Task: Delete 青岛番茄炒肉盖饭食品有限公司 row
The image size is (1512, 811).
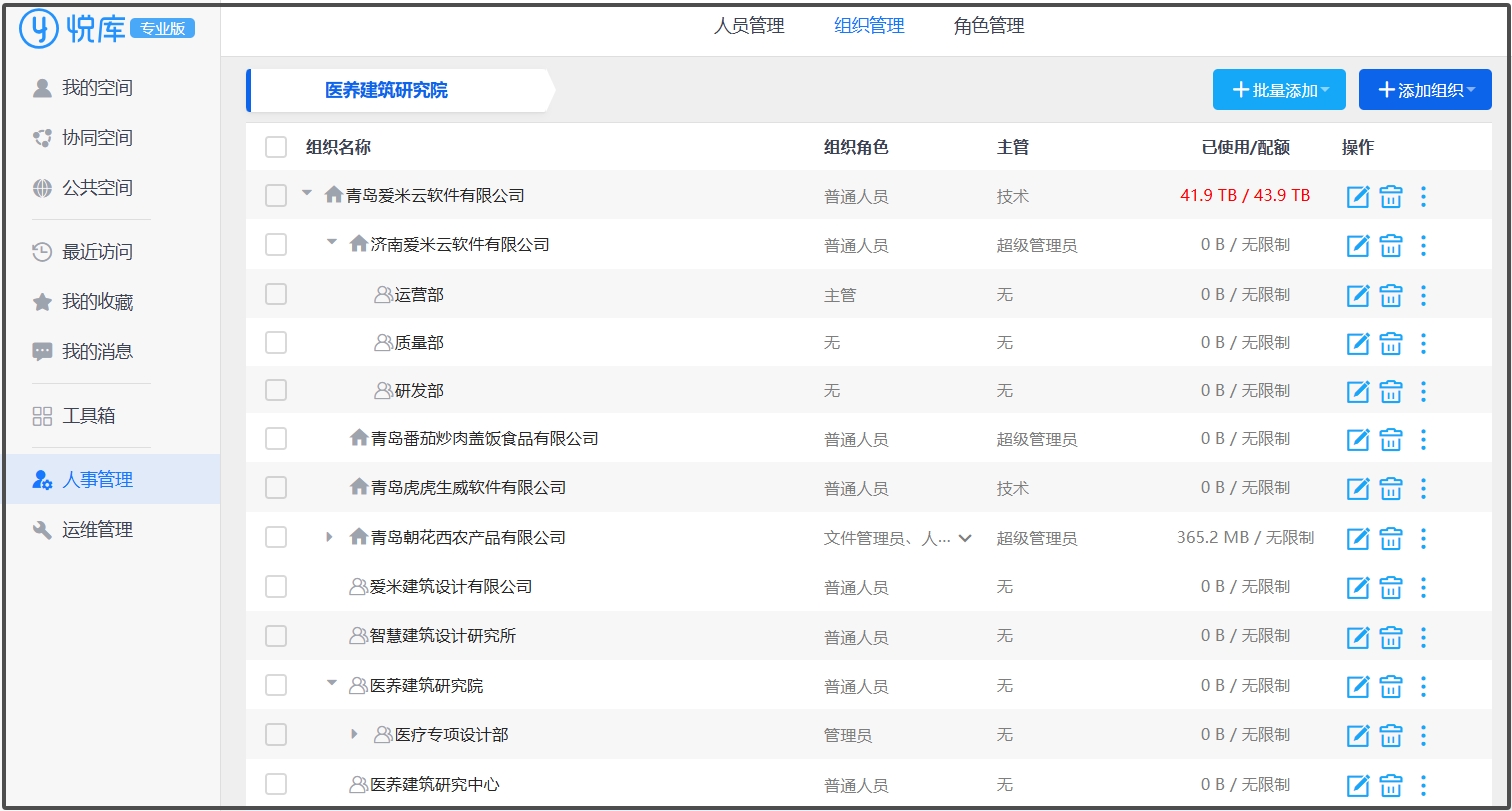Action: (1391, 439)
